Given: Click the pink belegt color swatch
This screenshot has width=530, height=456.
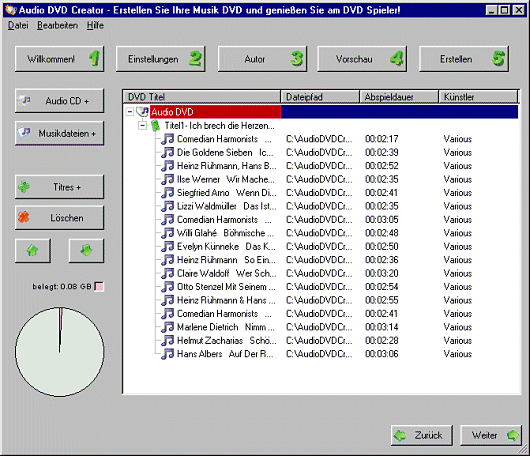Looking at the screenshot, I should click(x=99, y=287).
